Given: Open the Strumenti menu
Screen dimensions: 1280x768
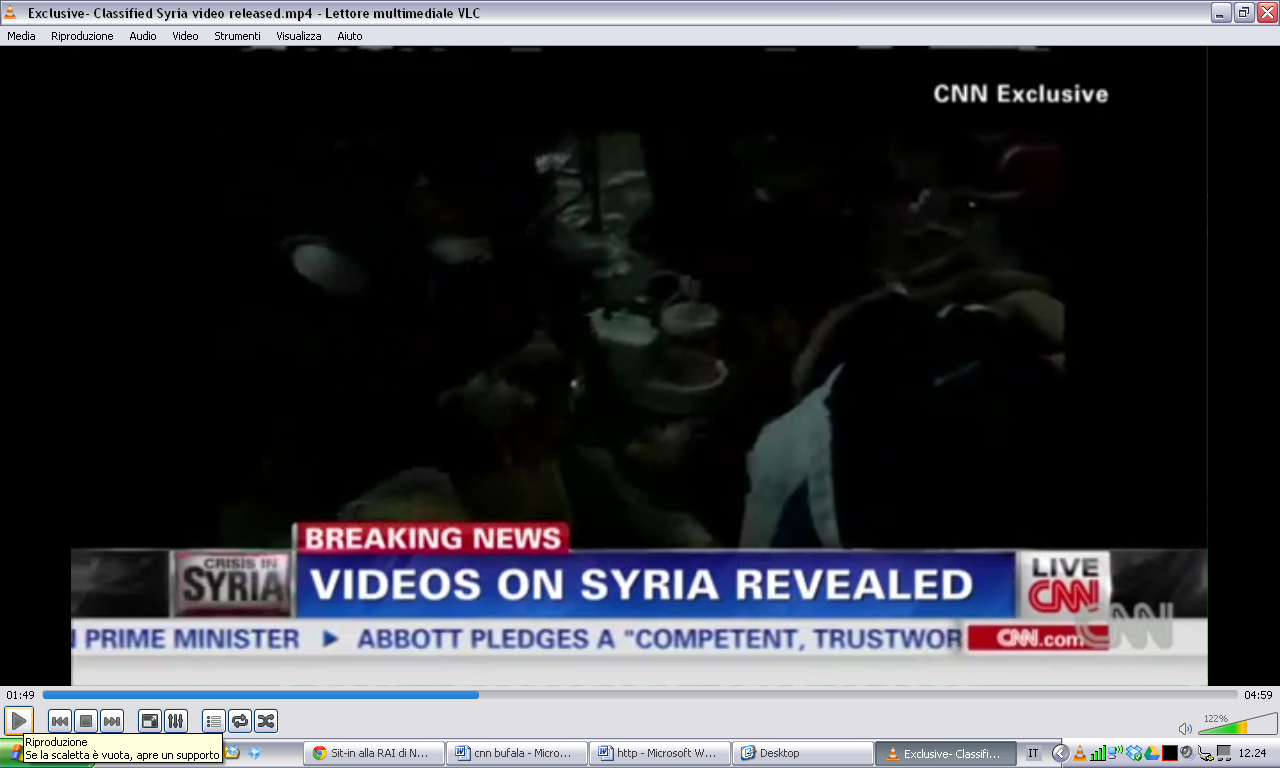Looking at the screenshot, I should (237, 36).
